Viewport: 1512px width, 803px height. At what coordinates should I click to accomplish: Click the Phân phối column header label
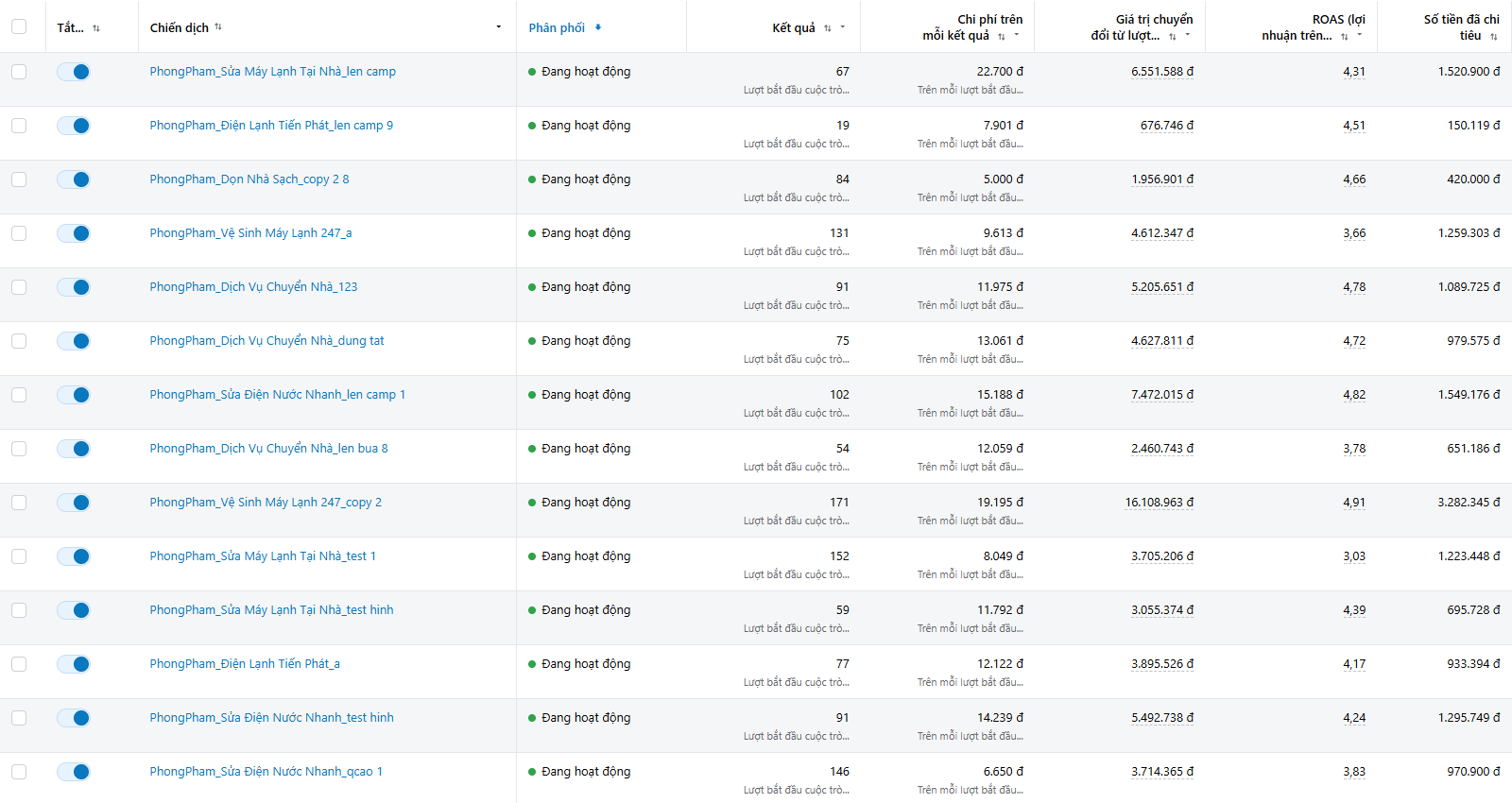pos(557,27)
